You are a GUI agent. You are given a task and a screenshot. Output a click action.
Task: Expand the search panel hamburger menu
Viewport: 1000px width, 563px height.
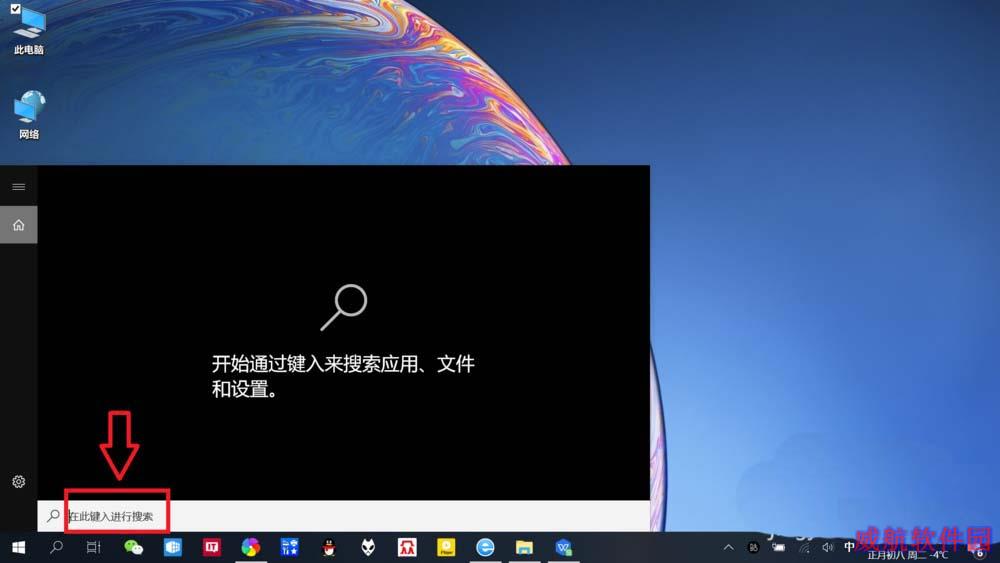click(18, 187)
